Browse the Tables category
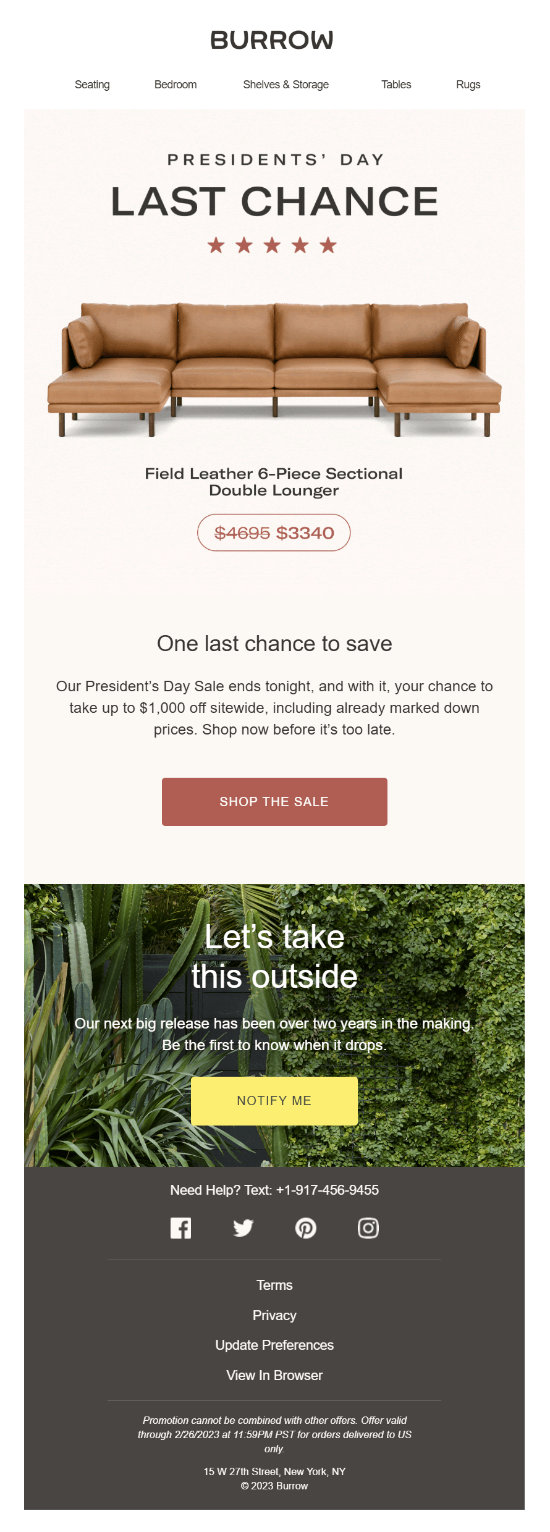This screenshot has height=1532, width=550. 396,85
